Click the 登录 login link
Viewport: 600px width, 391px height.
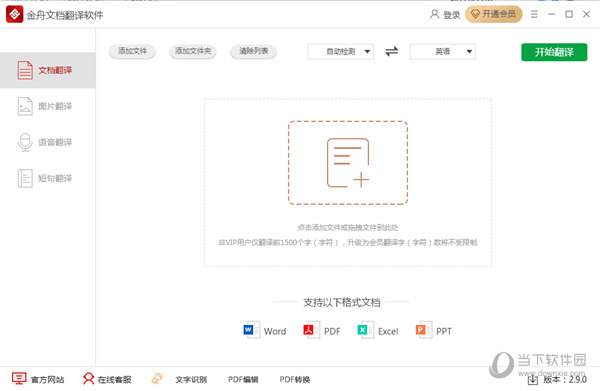point(452,15)
